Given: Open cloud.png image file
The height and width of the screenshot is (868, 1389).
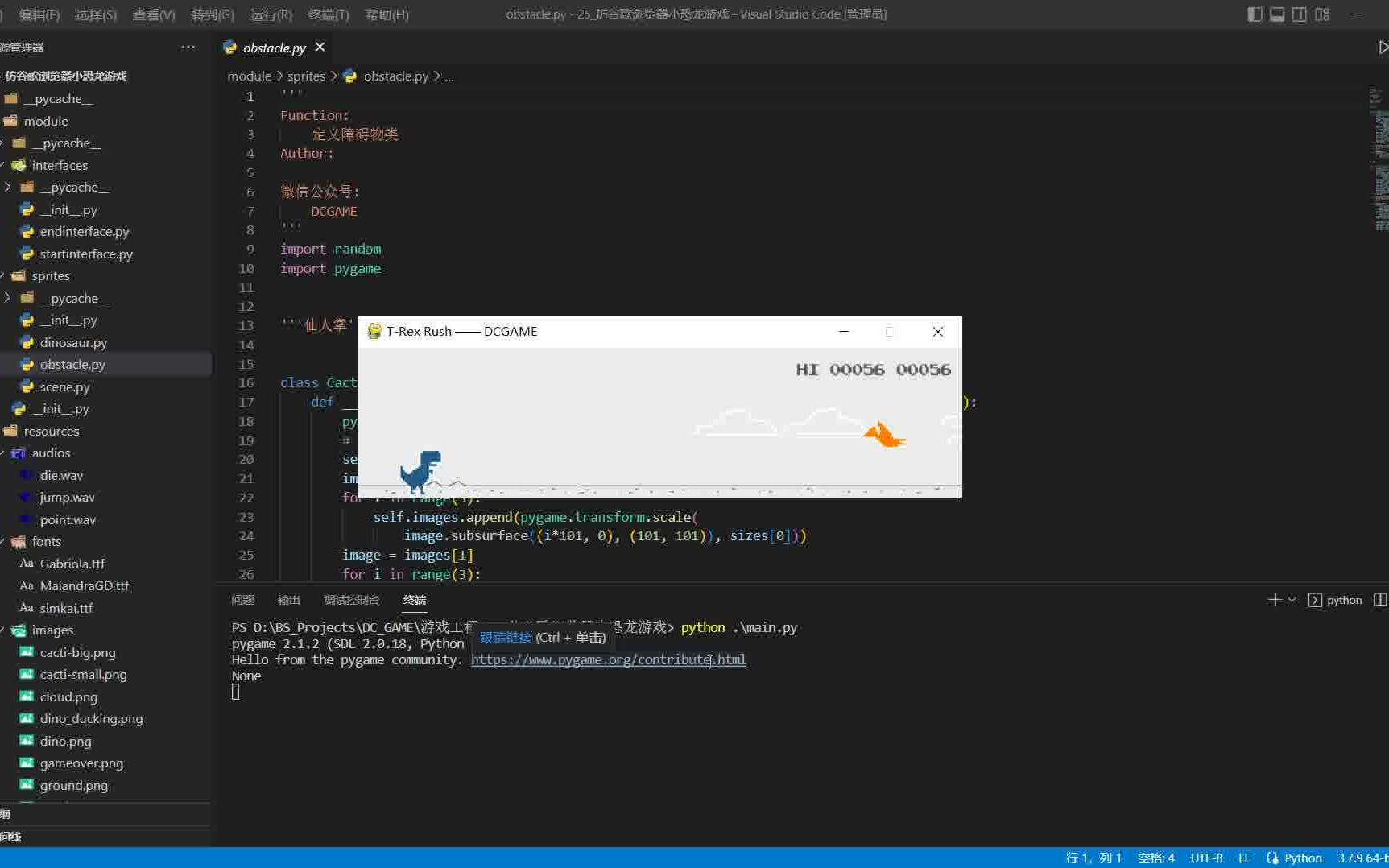Looking at the screenshot, I should (68, 696).
